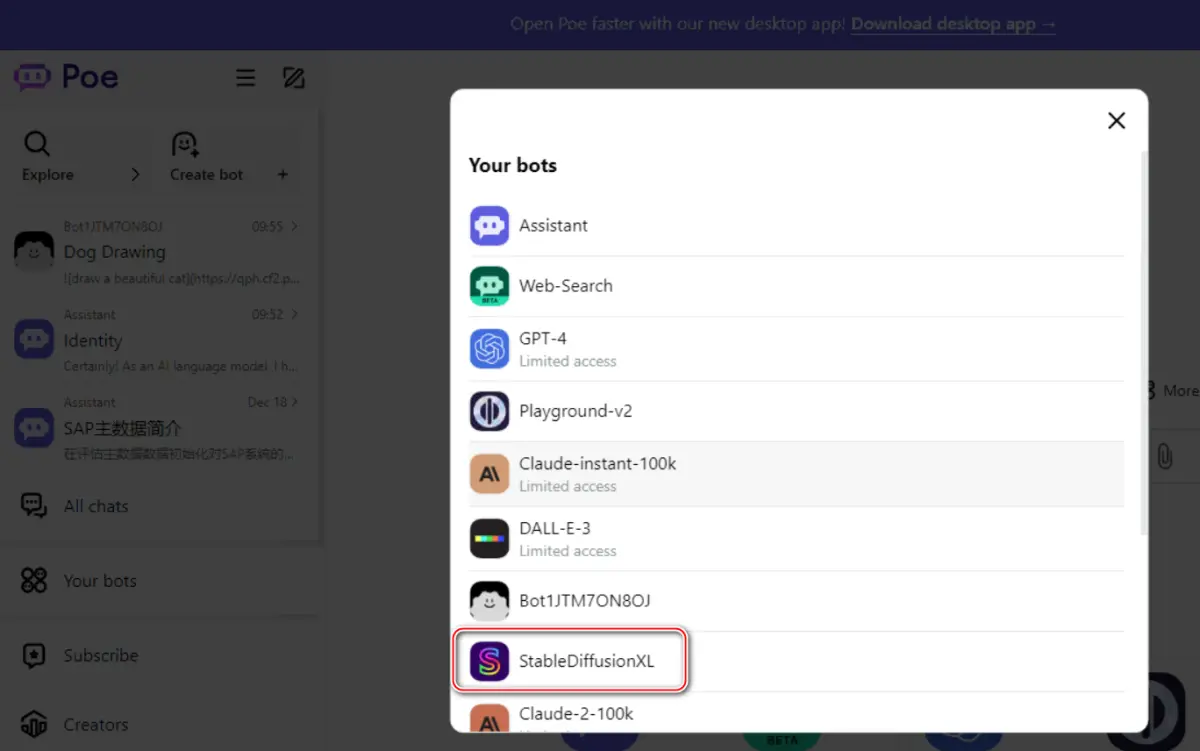Click the Dog Drawing bot avatar
This screenshot has height=751, width=1200.
(x=34, y=251)
